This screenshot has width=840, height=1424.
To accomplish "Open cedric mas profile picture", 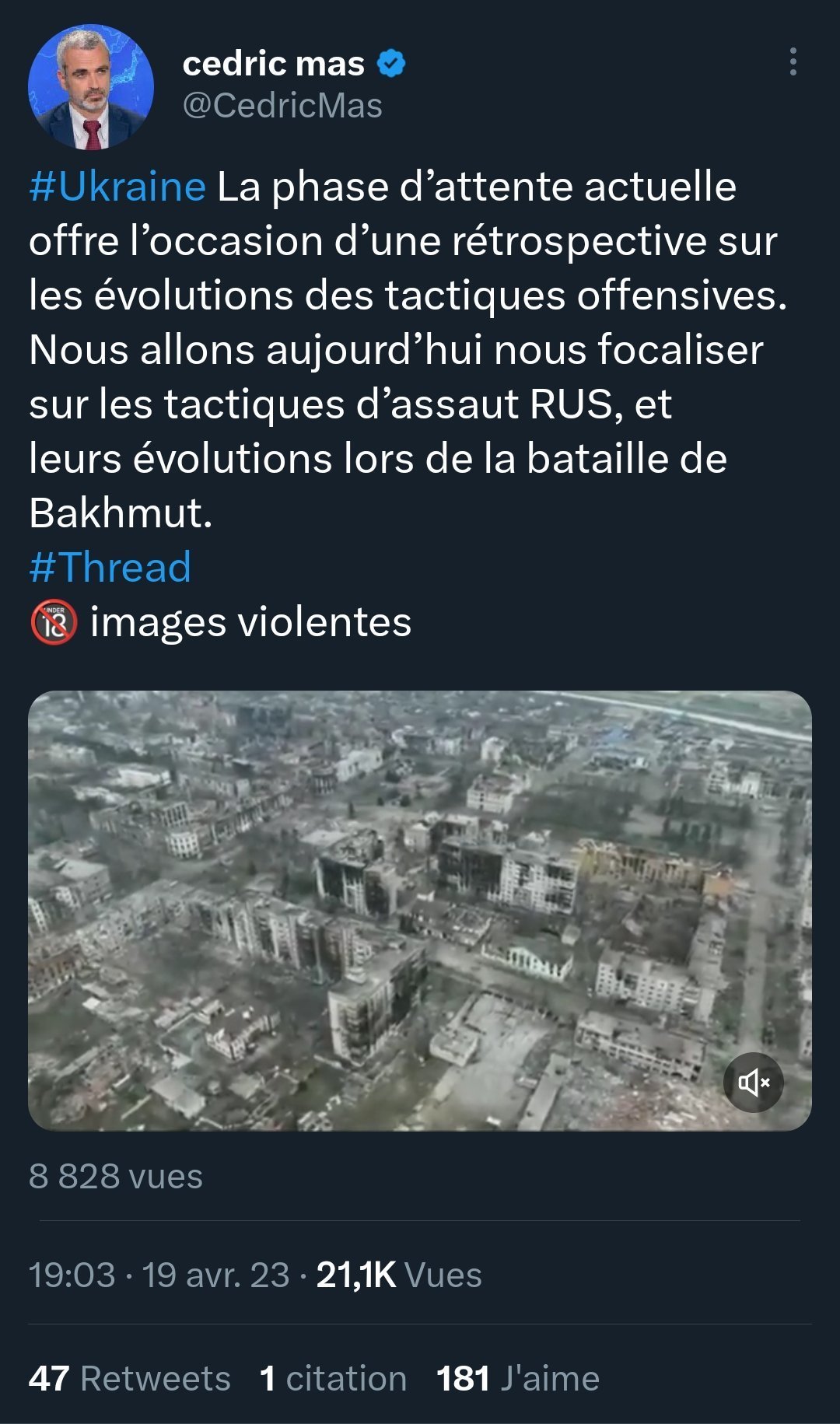I will pyautogui.click(x=91, y=87).
